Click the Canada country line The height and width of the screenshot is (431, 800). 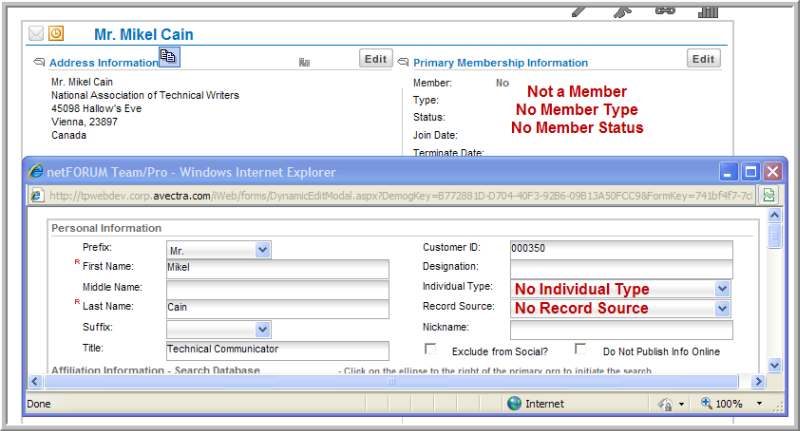(x=69, y=135)
